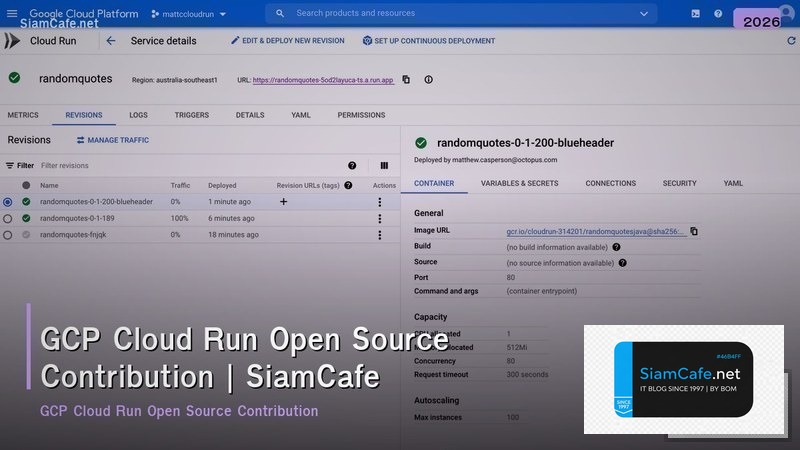Refresh the service details page
800x450 pixels.
[791, 40]
